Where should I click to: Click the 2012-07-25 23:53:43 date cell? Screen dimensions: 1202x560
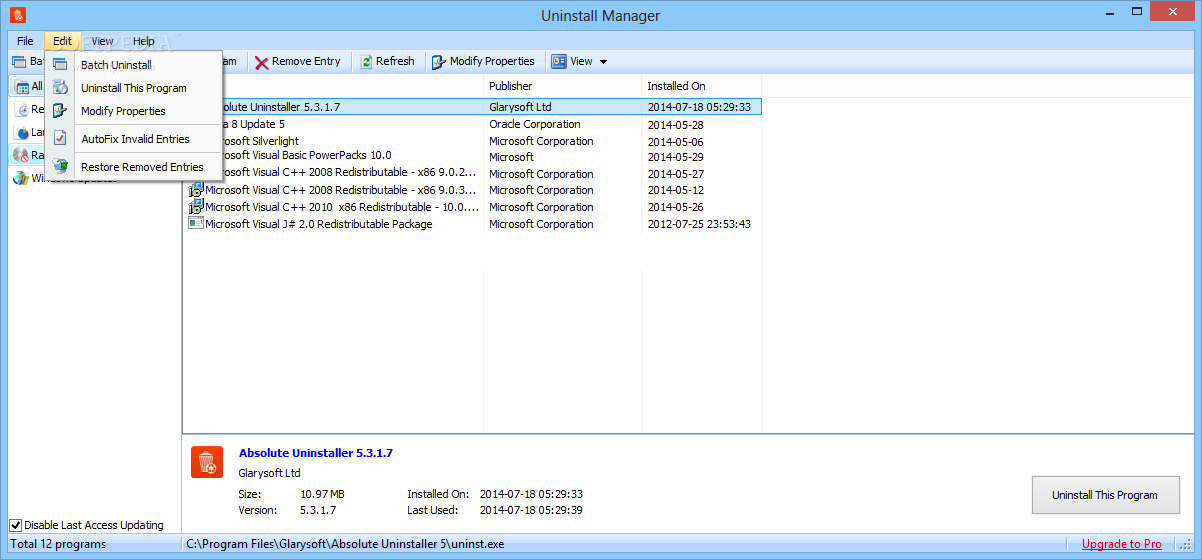point(699,224)
